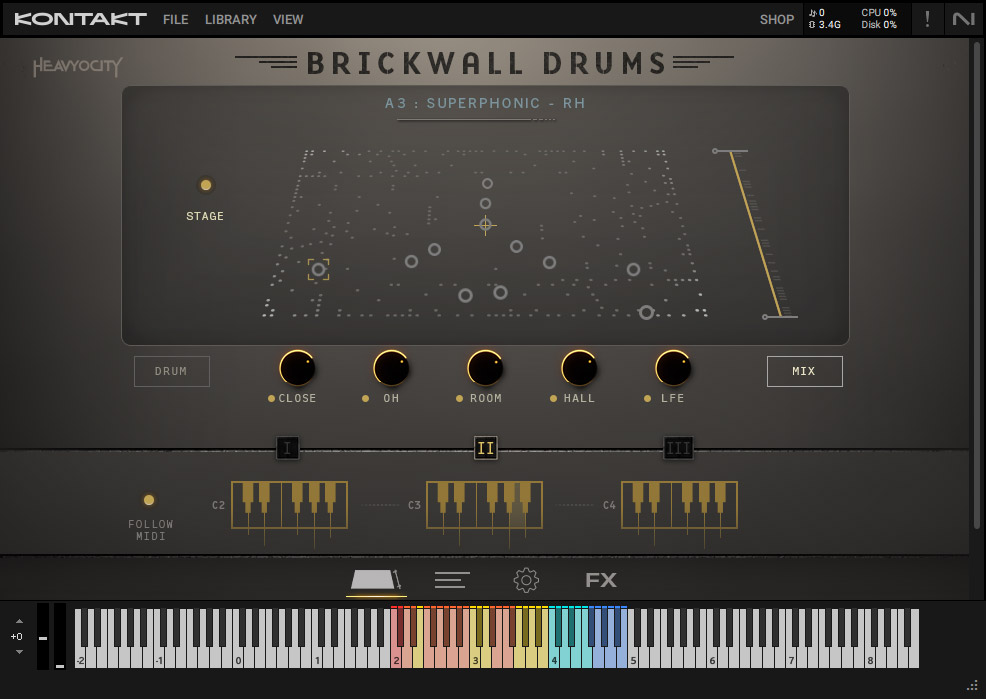Open the FX tab

tap(601, 580)
